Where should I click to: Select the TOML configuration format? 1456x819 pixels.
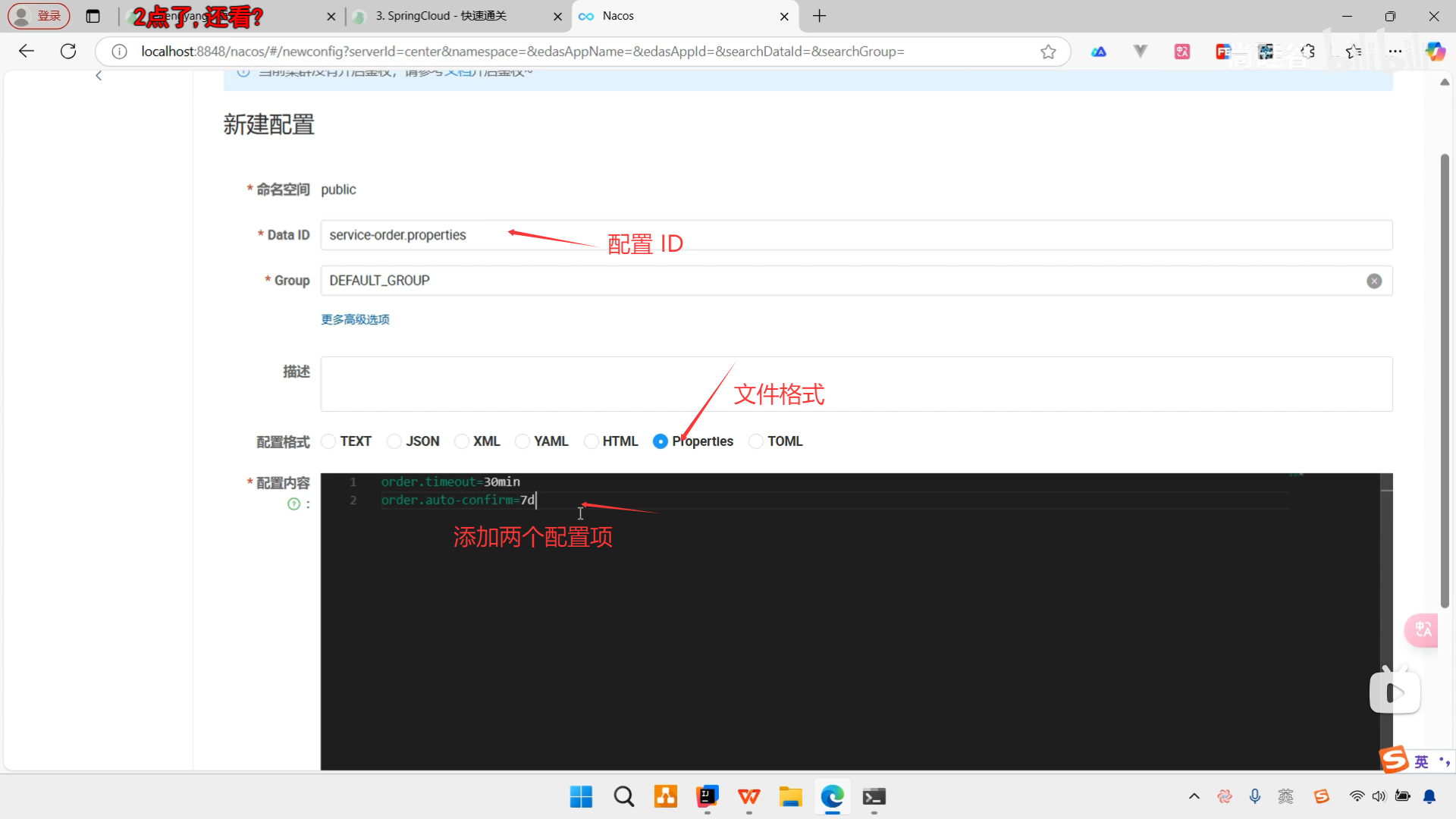click(x=755, y=441)
